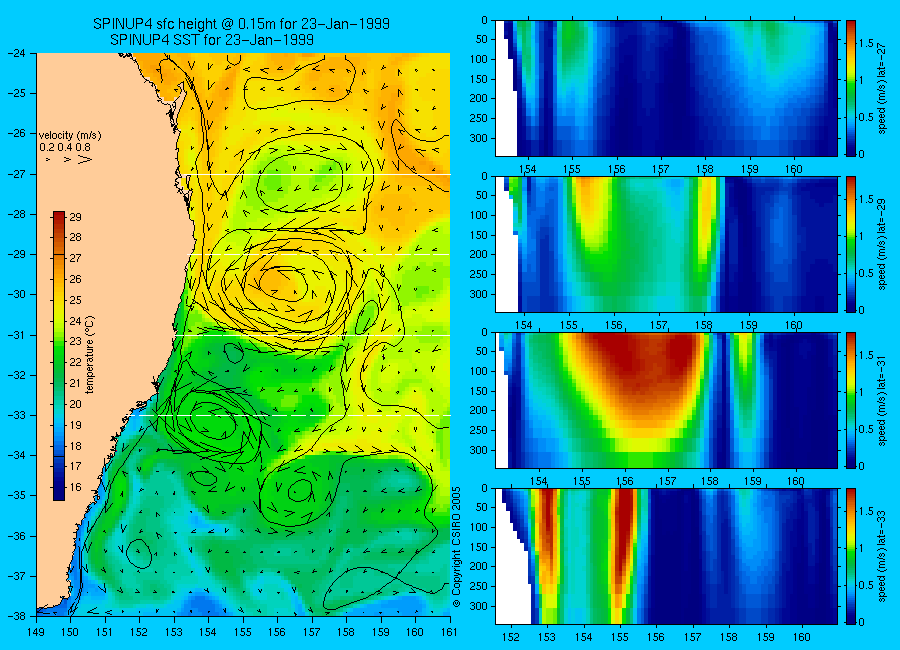
Task: Click the '149' longitude tick on the map
Action: click(36, 632)
